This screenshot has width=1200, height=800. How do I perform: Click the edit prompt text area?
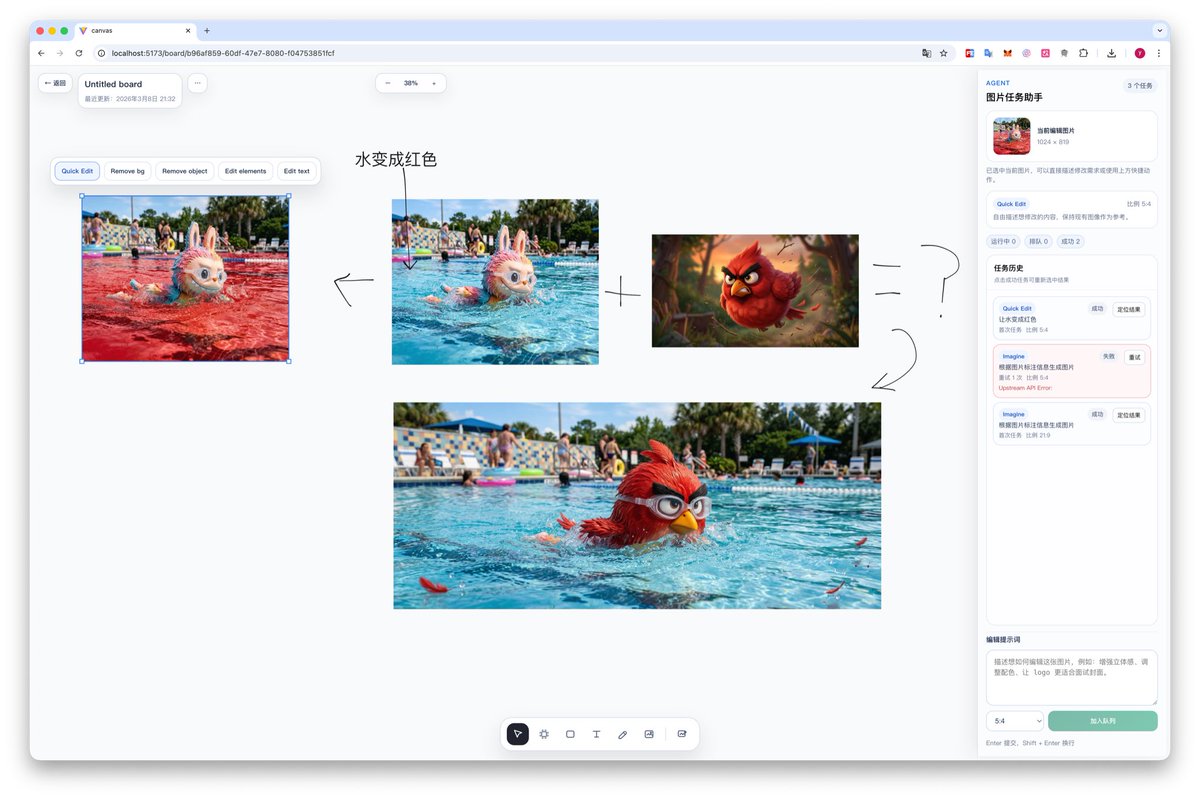click(1072, 677)
